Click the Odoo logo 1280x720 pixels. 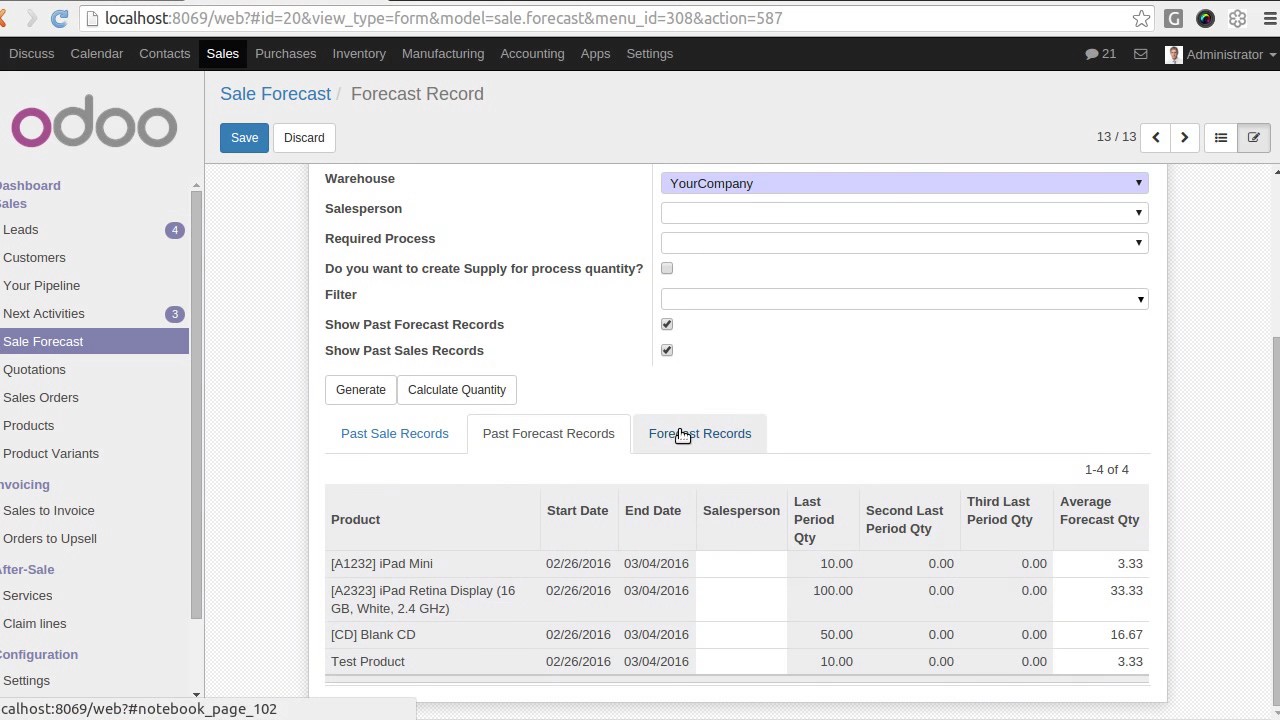[94, 121]
